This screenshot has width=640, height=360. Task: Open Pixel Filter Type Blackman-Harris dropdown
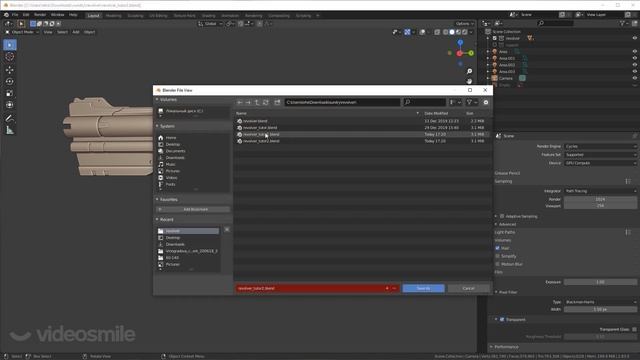click(600, 302)
